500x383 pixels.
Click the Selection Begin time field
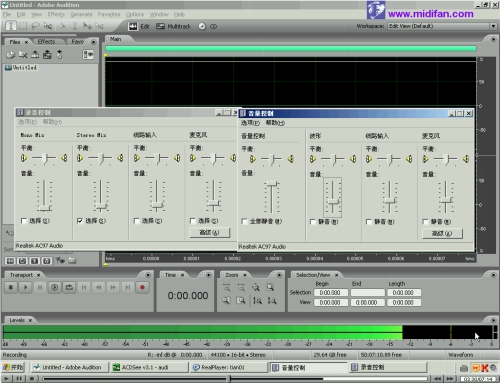pos(331,293)
